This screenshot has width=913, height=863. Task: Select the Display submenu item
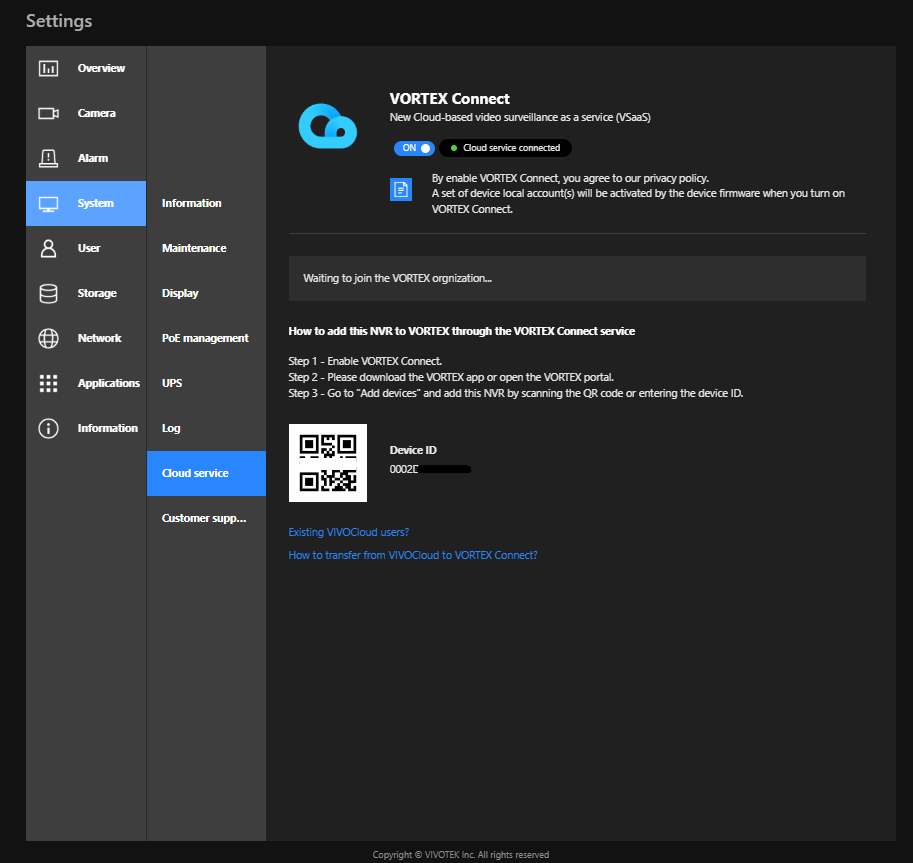(180, 293)
